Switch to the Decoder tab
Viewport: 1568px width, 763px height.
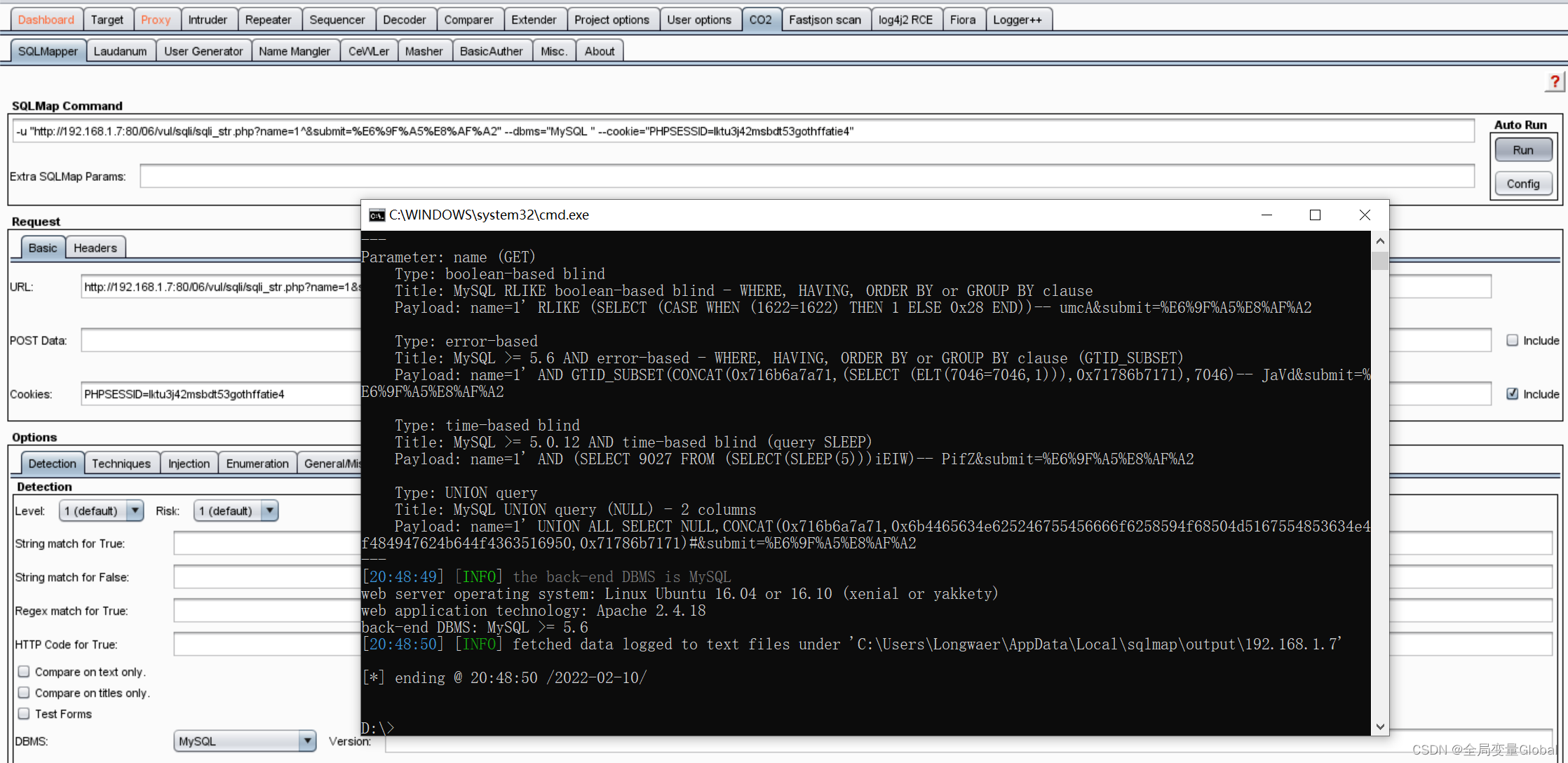[x=405, y=20]
